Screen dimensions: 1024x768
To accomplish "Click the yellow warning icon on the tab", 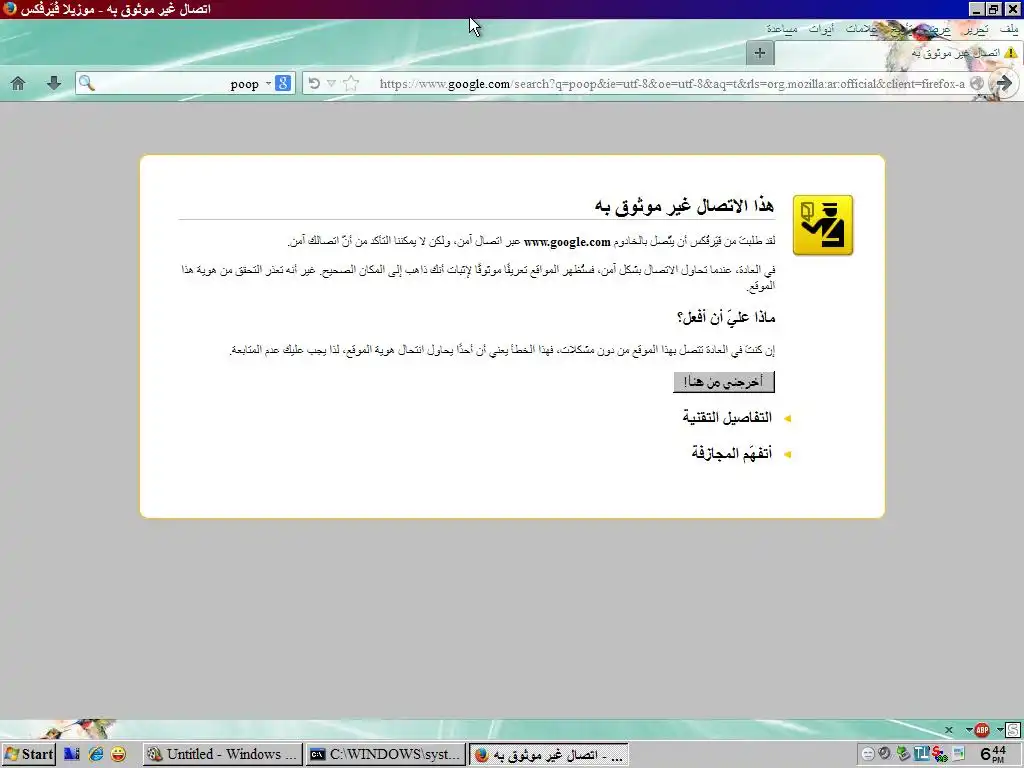I will coord(1011,53).
